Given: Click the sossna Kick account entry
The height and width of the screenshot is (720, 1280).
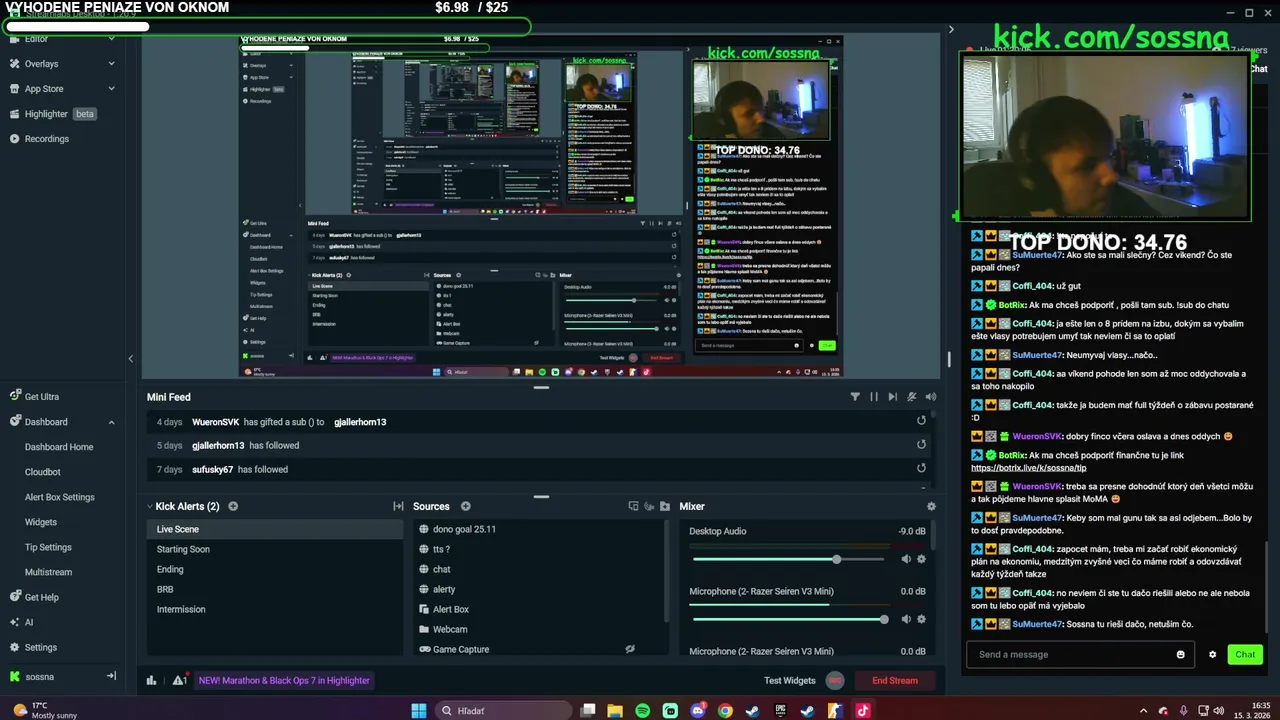Looking at the screenshot, I should [39, 677].
